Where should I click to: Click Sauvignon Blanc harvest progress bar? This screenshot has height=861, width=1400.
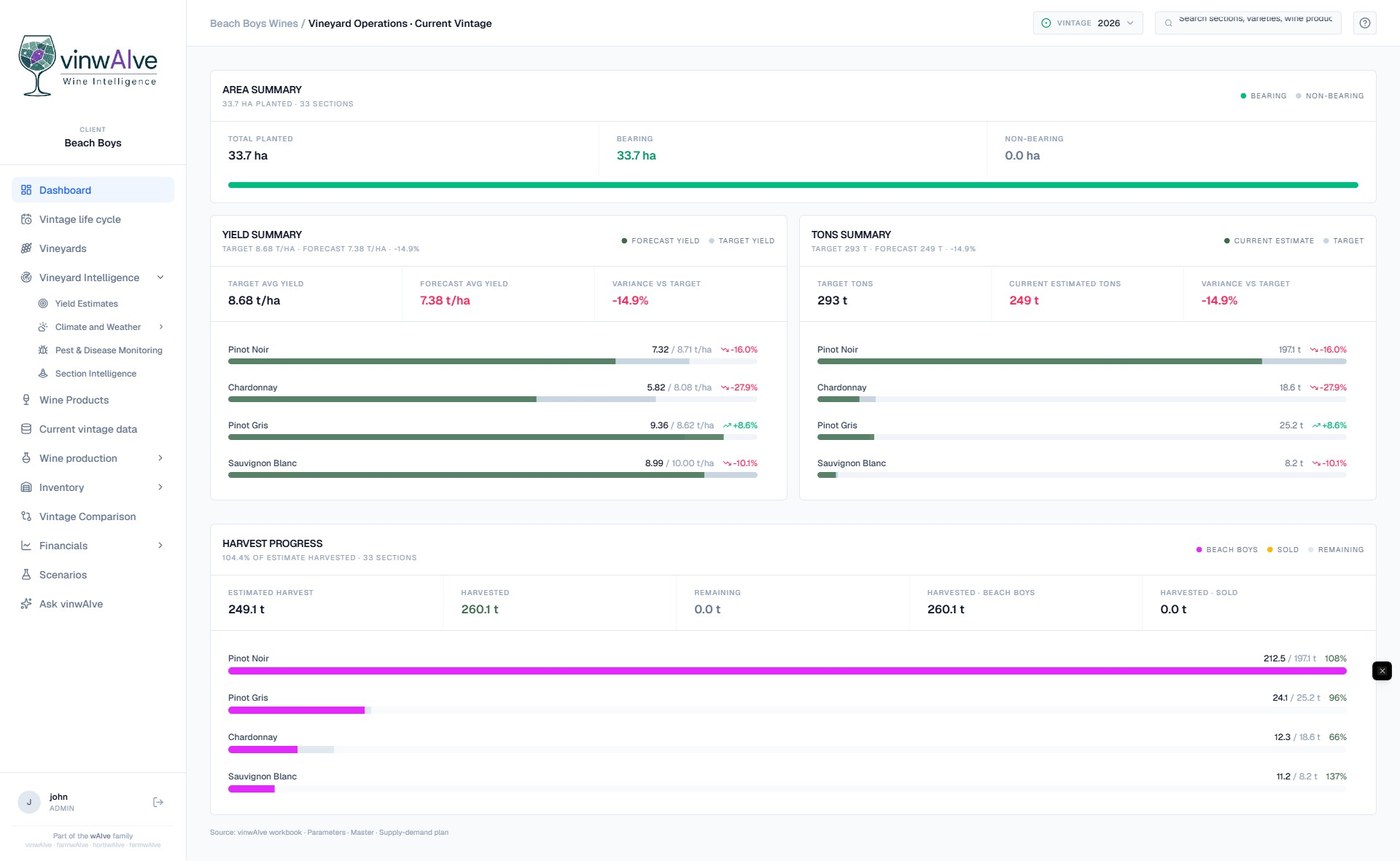pos(787,788)
